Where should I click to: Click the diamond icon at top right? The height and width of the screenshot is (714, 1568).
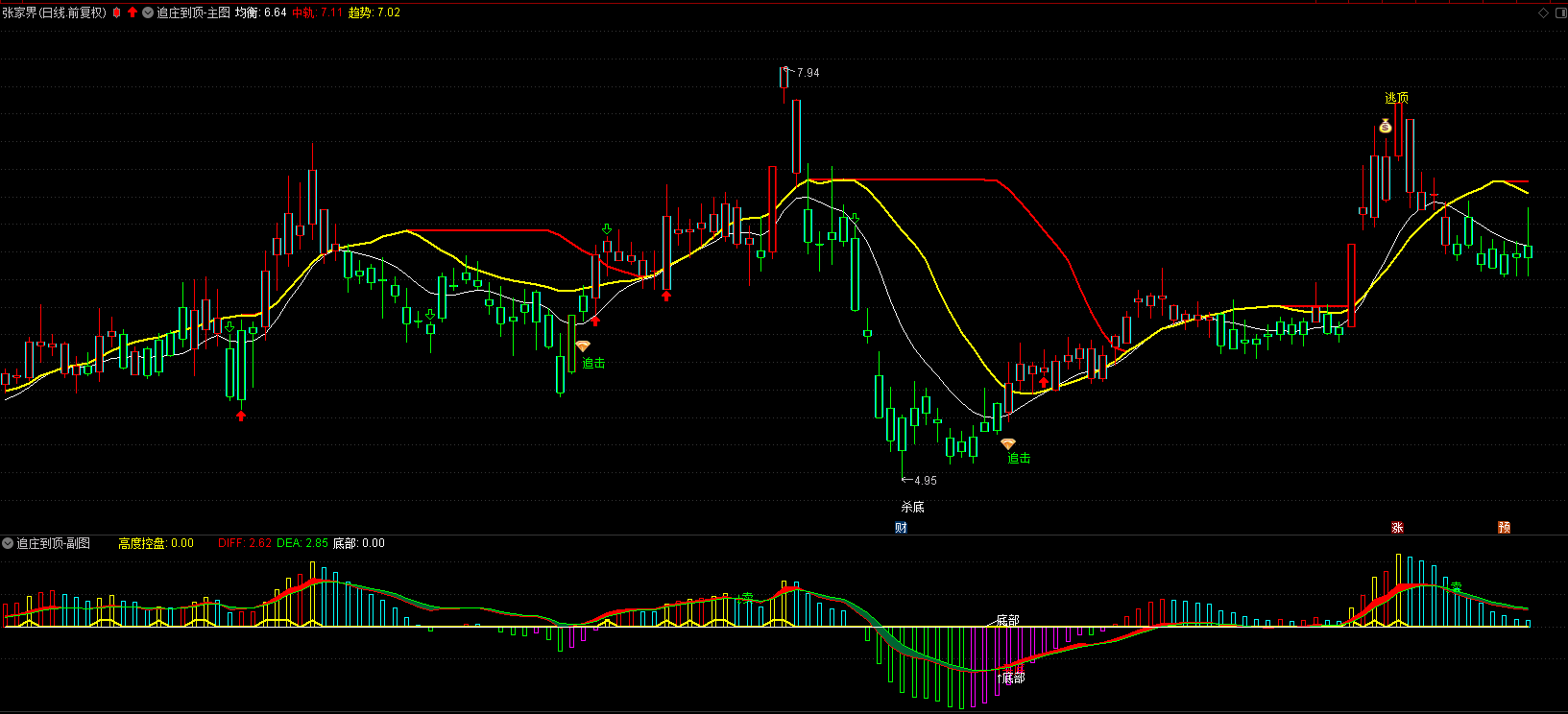point(1544,12)
